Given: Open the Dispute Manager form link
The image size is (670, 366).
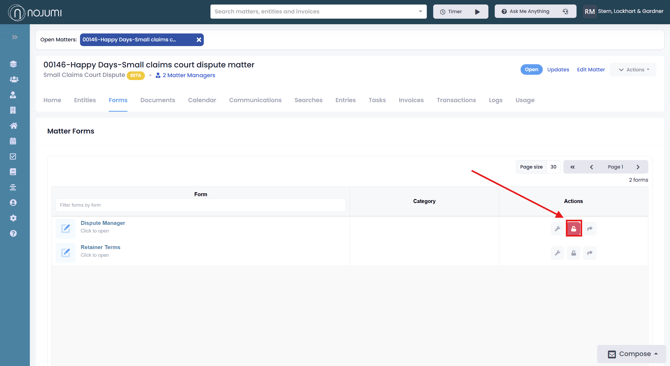Looking at the screenshot, I should pyautogui.click(x=103, y=223).
